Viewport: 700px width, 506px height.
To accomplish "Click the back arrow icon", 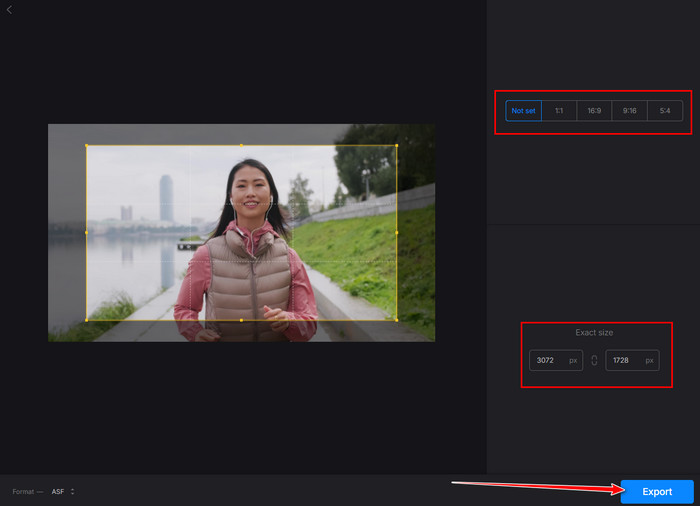I will tap(9, 9).
